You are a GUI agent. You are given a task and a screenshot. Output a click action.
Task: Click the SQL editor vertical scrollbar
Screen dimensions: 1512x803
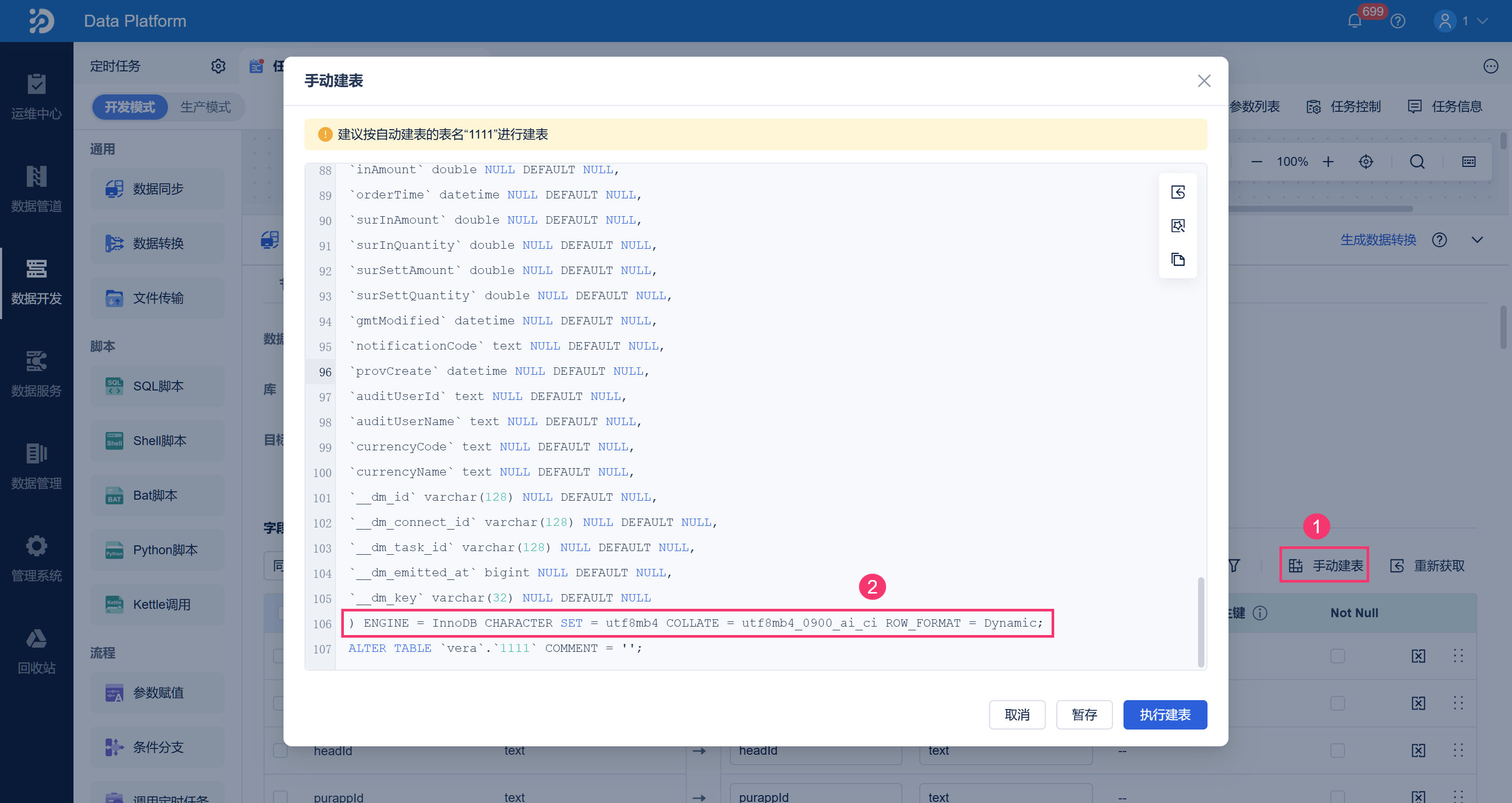pyautogui.click(x=1201, y=622)
